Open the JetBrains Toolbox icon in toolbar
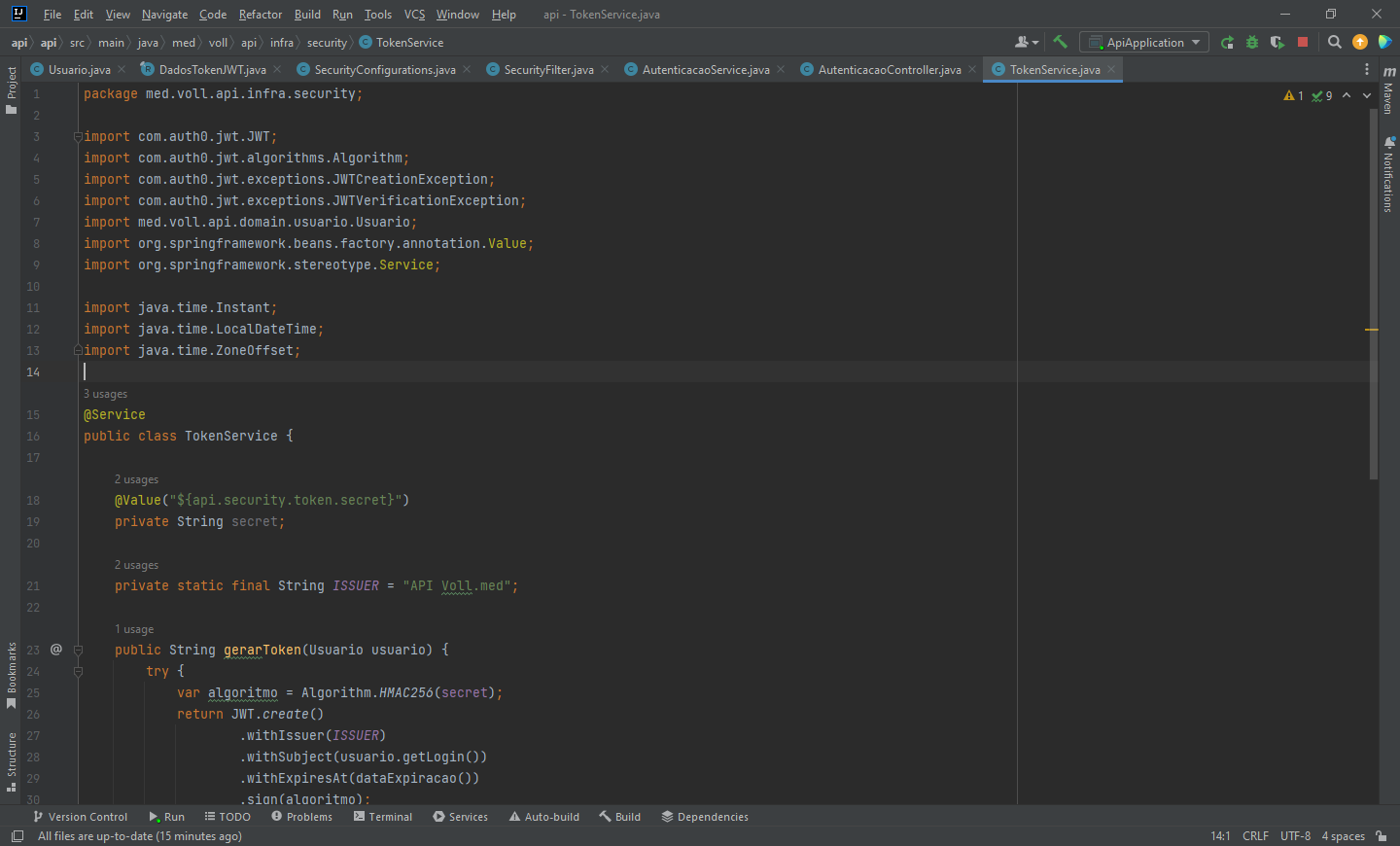This screenshot has height=846, width=1400. 1384,42
